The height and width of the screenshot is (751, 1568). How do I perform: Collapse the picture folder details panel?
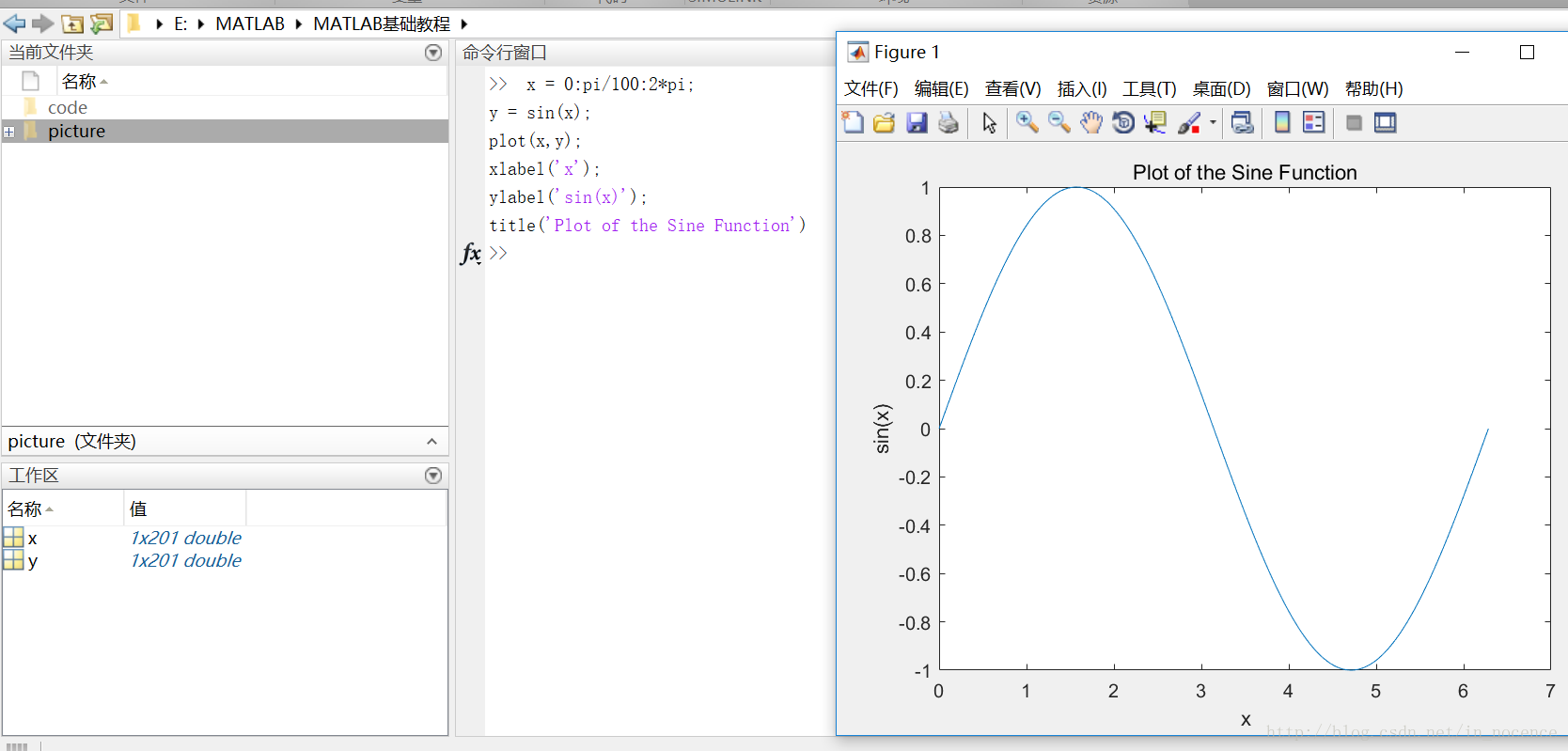coord(431,442)
